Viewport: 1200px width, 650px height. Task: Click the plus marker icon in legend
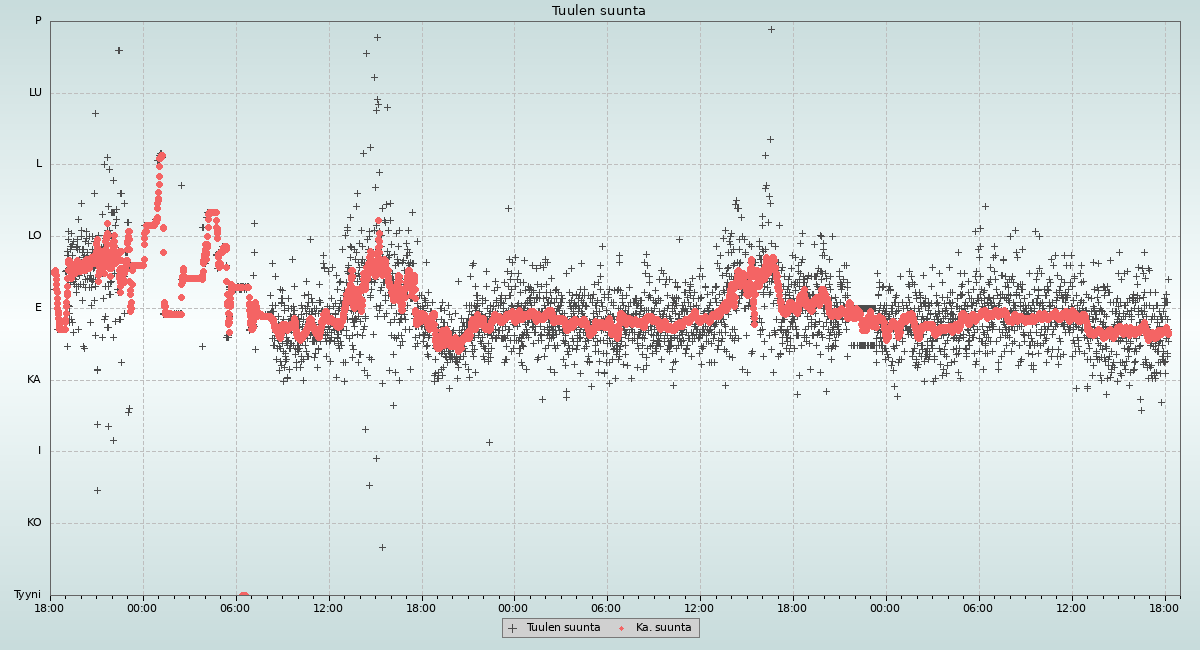click(513, 628)
